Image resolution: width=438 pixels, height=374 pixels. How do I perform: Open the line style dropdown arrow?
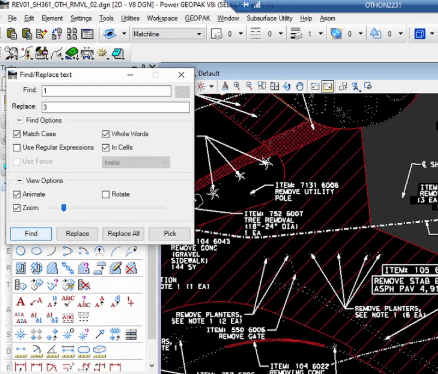(x=281, y=34)
